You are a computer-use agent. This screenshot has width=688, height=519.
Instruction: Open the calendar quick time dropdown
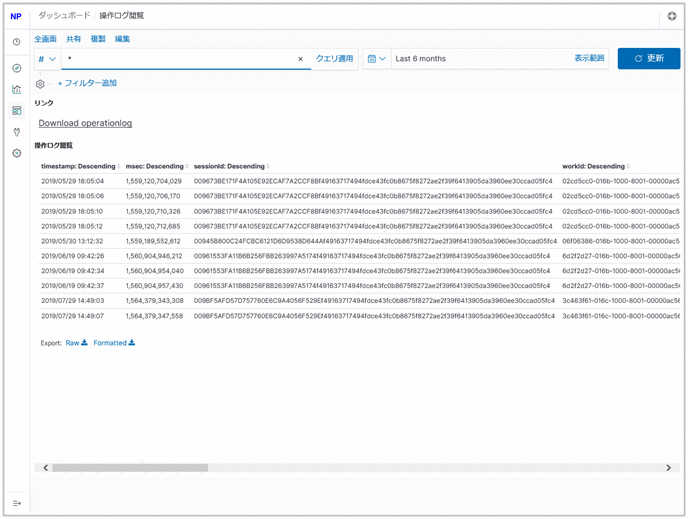point(376,59)
